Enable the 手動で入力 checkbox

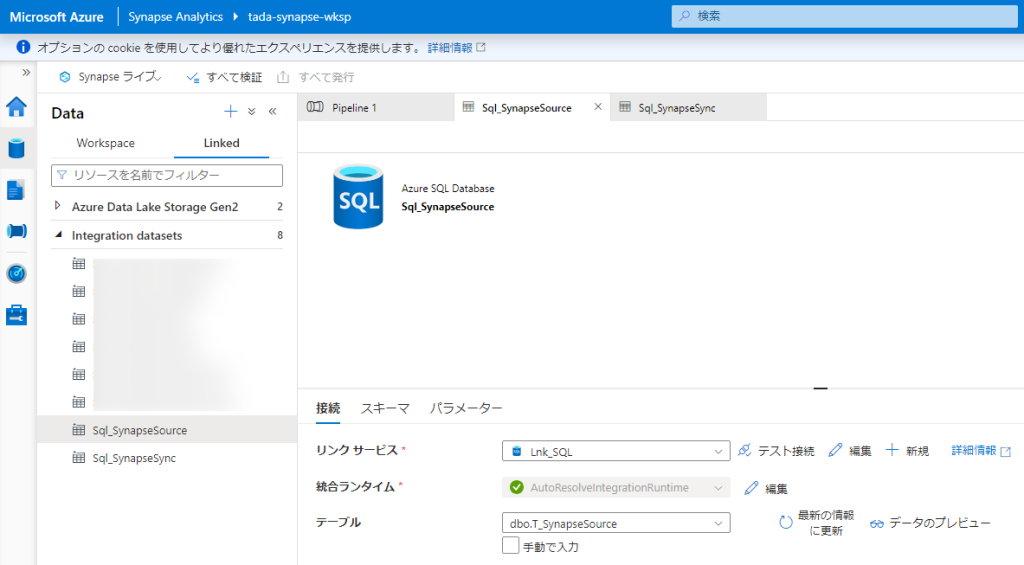point(511,546)
